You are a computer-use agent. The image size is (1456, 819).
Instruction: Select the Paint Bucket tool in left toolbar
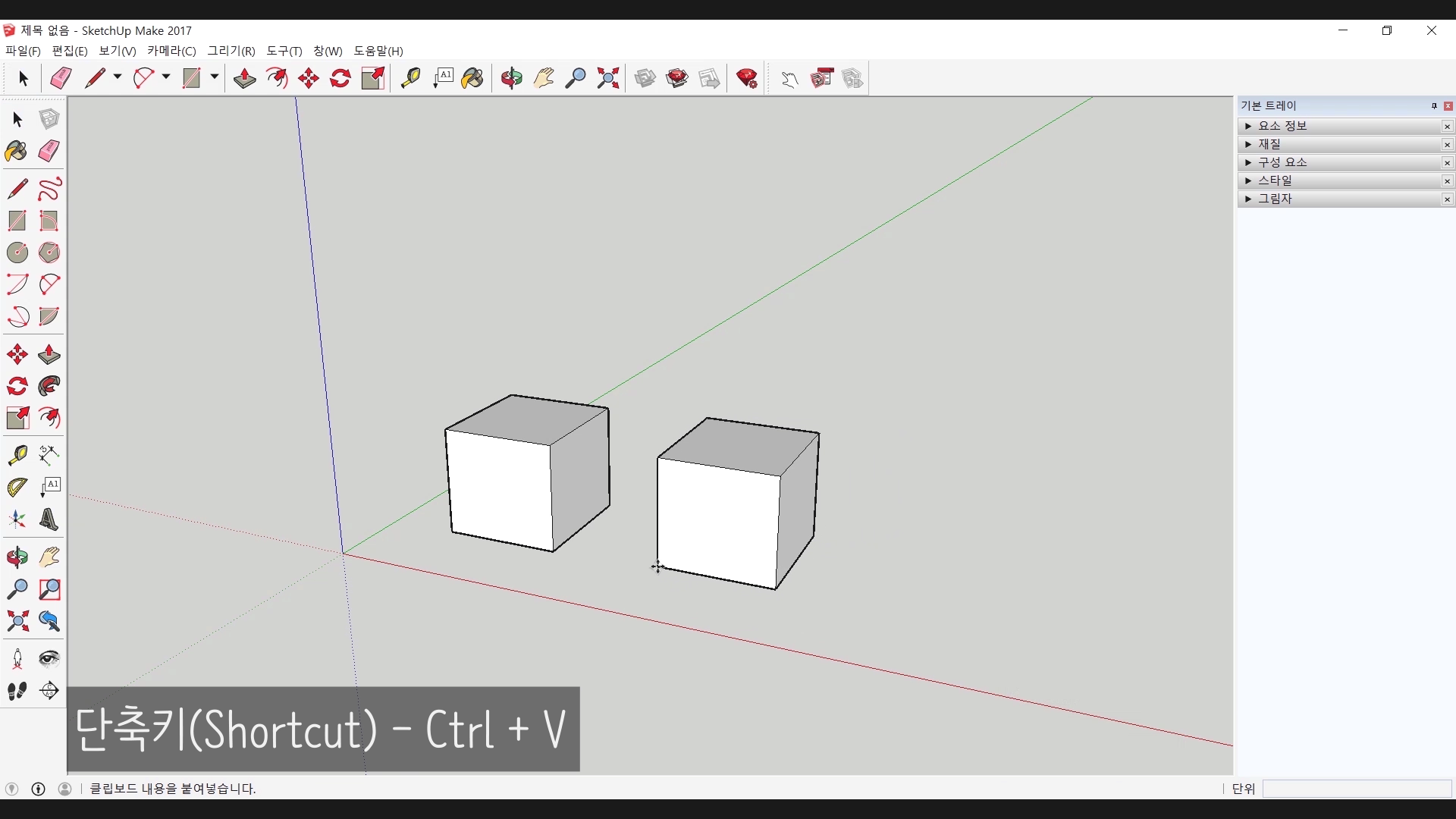16,152
